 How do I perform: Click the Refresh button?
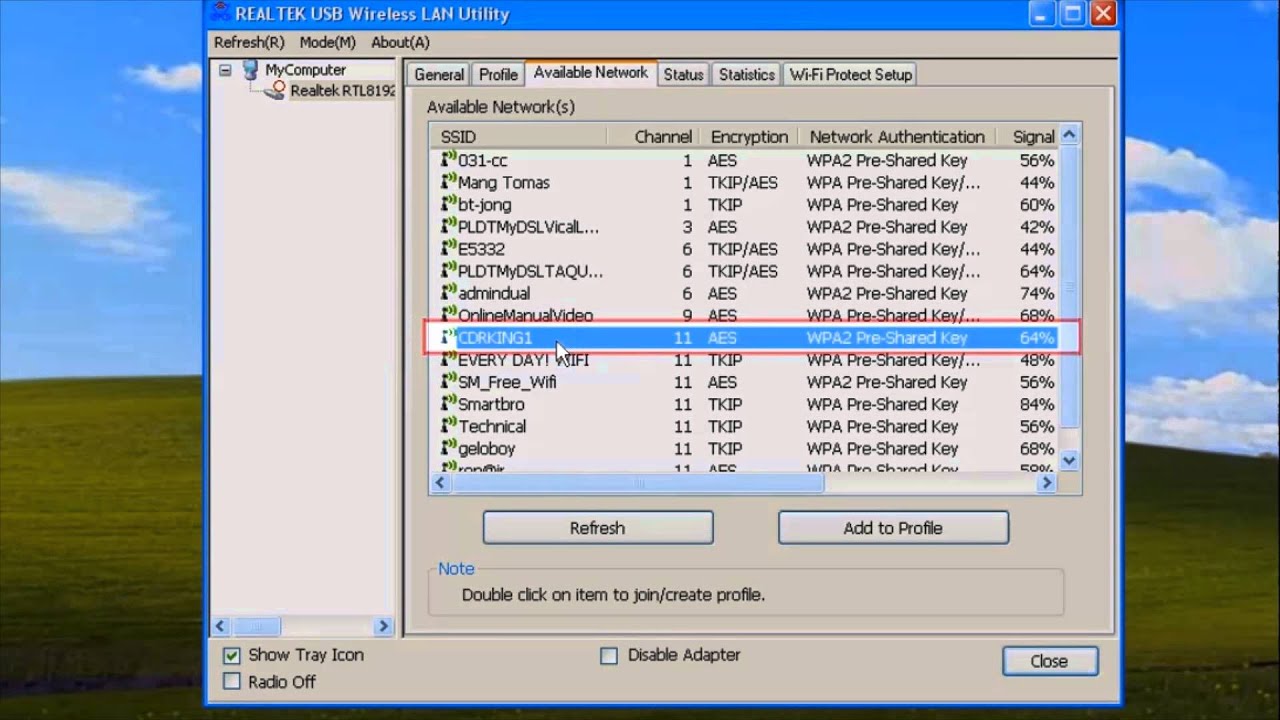pos(598,528)
